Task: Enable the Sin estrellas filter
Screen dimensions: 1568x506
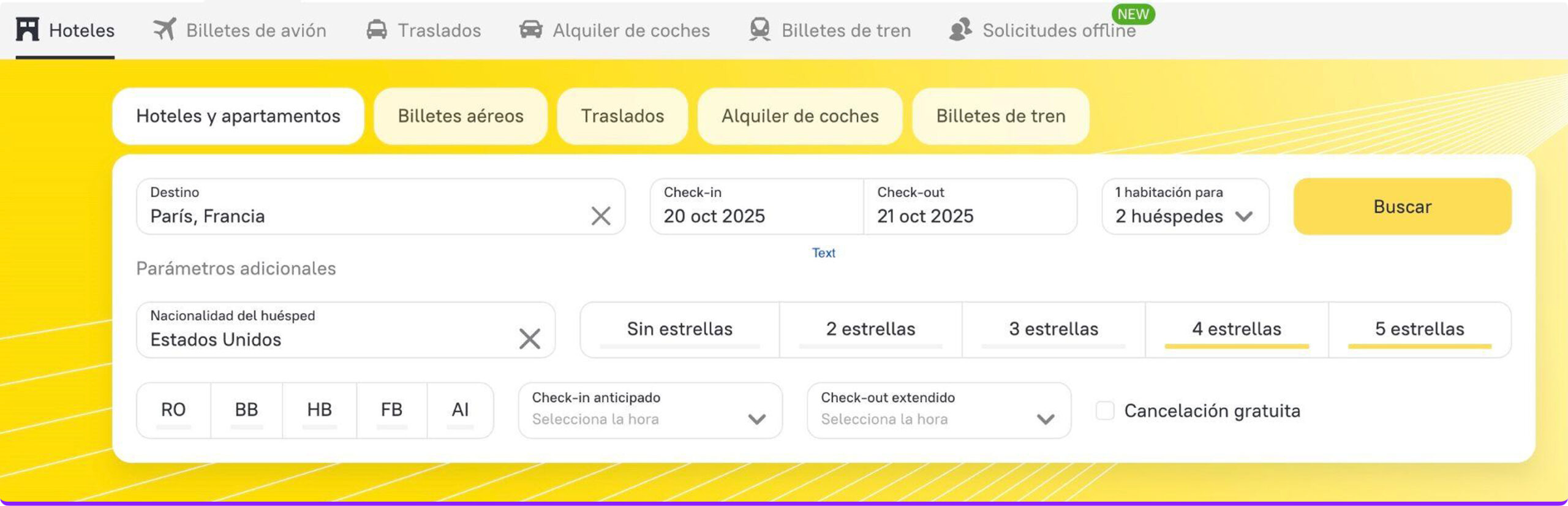Action: tap(679, 330)
